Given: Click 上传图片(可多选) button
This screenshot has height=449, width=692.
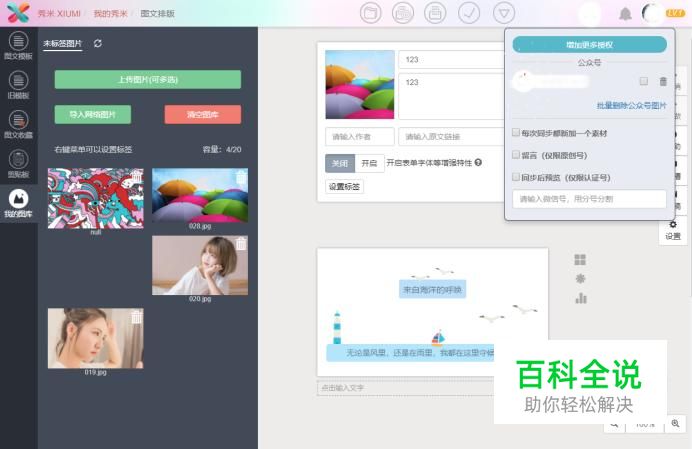Looking at the screenshot, I should point(148,79).
